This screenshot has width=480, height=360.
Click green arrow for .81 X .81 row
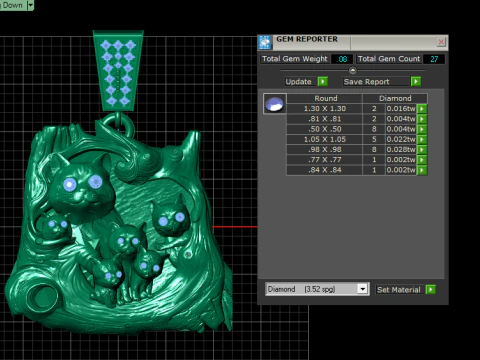tap(422, 119)
